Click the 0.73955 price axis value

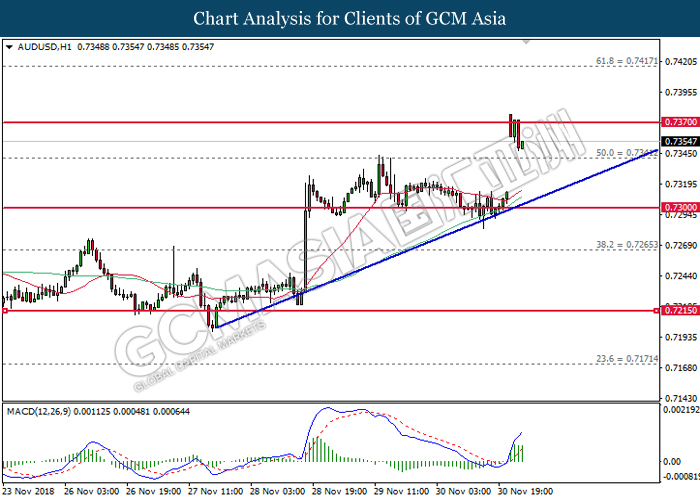[x=681, y=92]
